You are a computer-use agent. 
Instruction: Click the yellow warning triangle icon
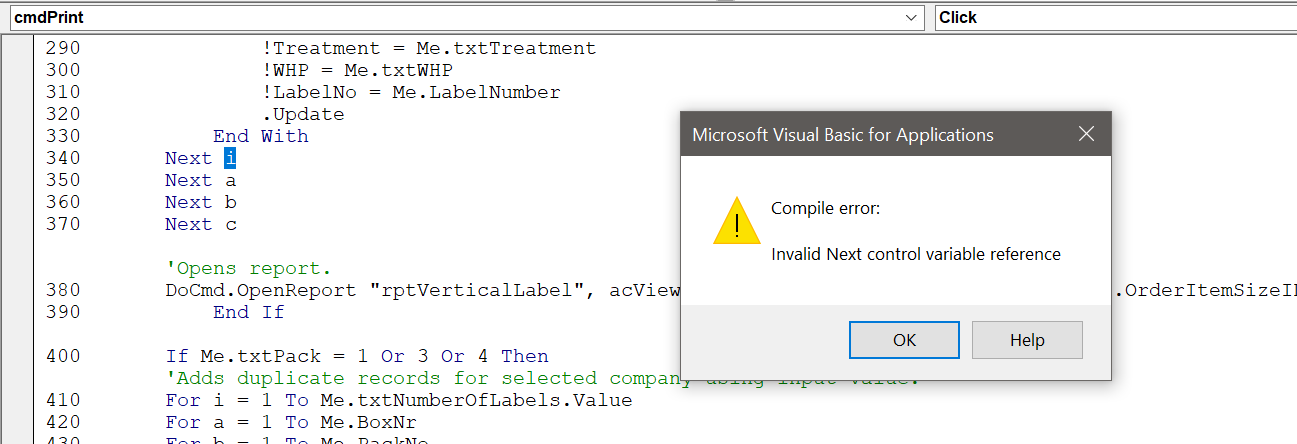(737, 222)
